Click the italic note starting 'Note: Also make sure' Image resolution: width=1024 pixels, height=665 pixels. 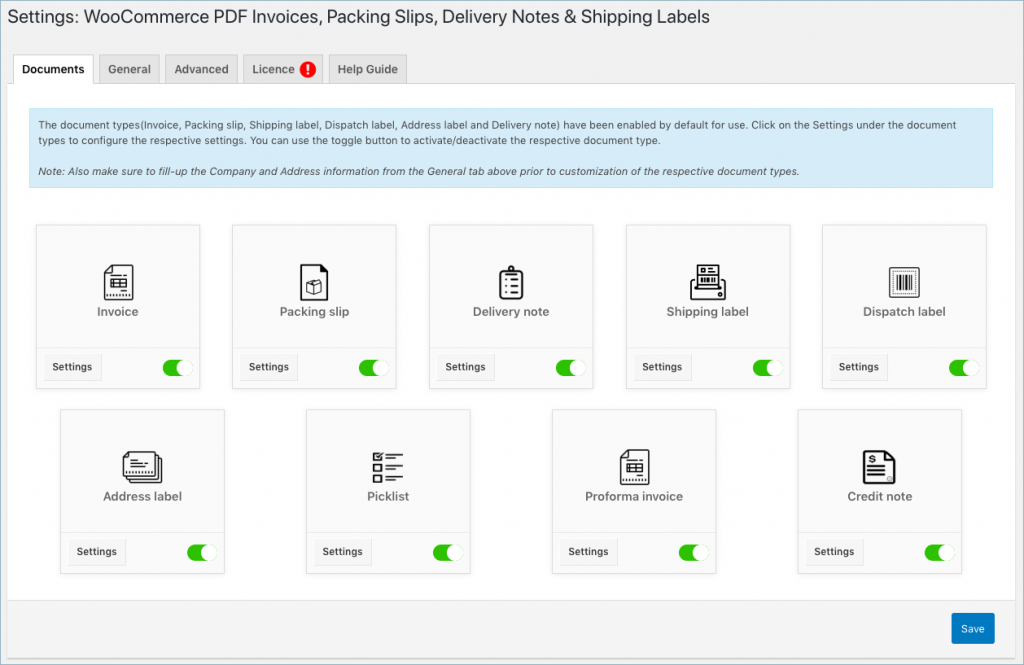coord(419,172)
